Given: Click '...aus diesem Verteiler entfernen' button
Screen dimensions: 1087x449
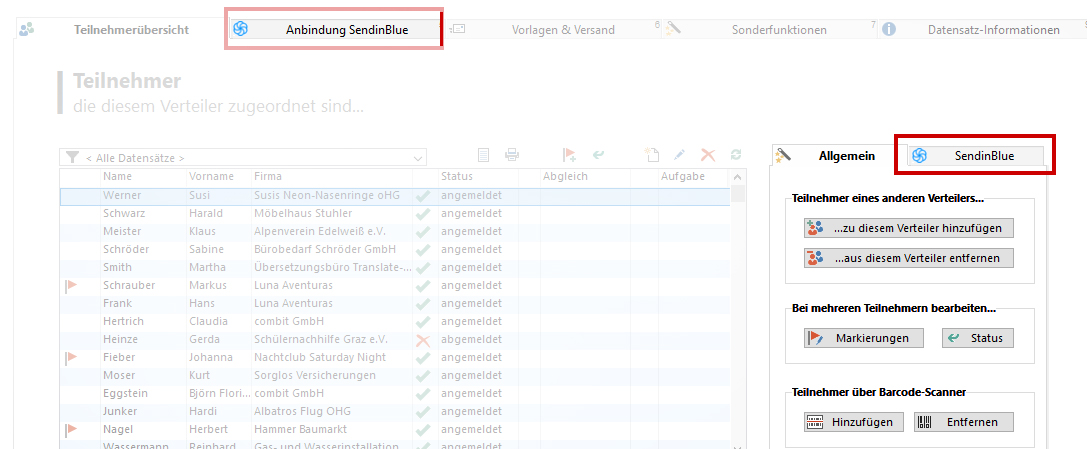Looking at the screenshot, I should 909,258.
